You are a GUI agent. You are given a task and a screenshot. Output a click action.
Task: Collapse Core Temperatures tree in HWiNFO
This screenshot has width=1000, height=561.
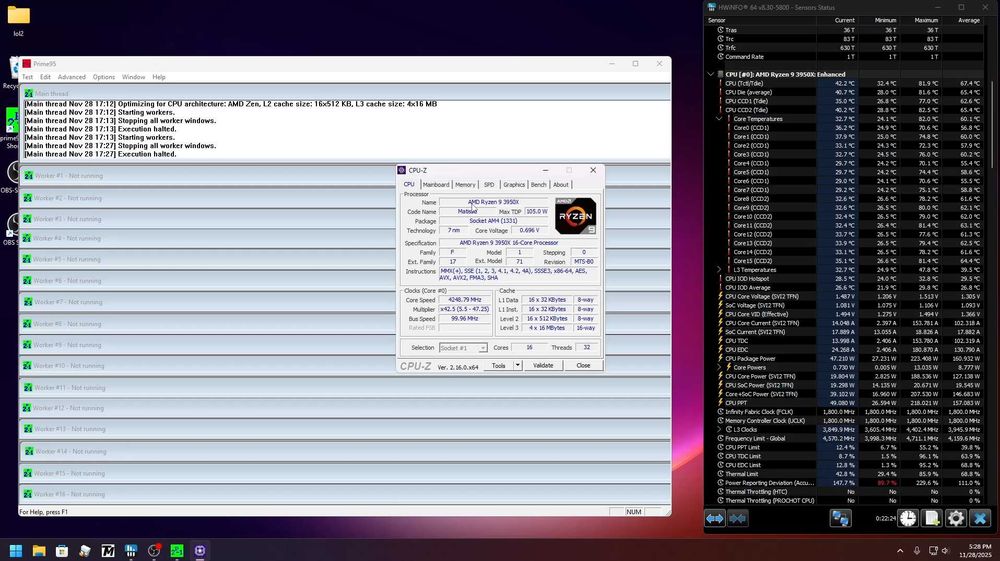coord(719,119)
